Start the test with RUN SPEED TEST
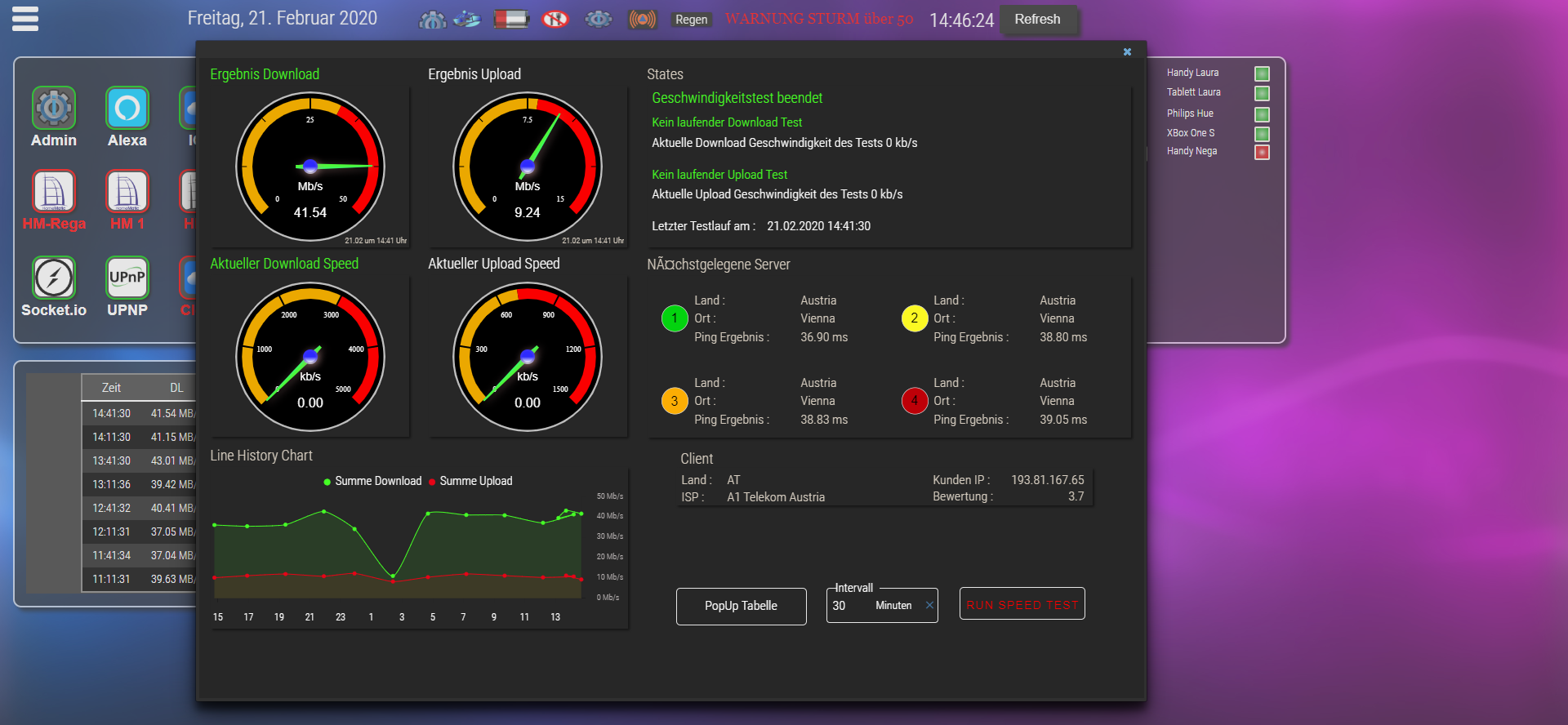 pyautogui.click(x=1022, y=604)
